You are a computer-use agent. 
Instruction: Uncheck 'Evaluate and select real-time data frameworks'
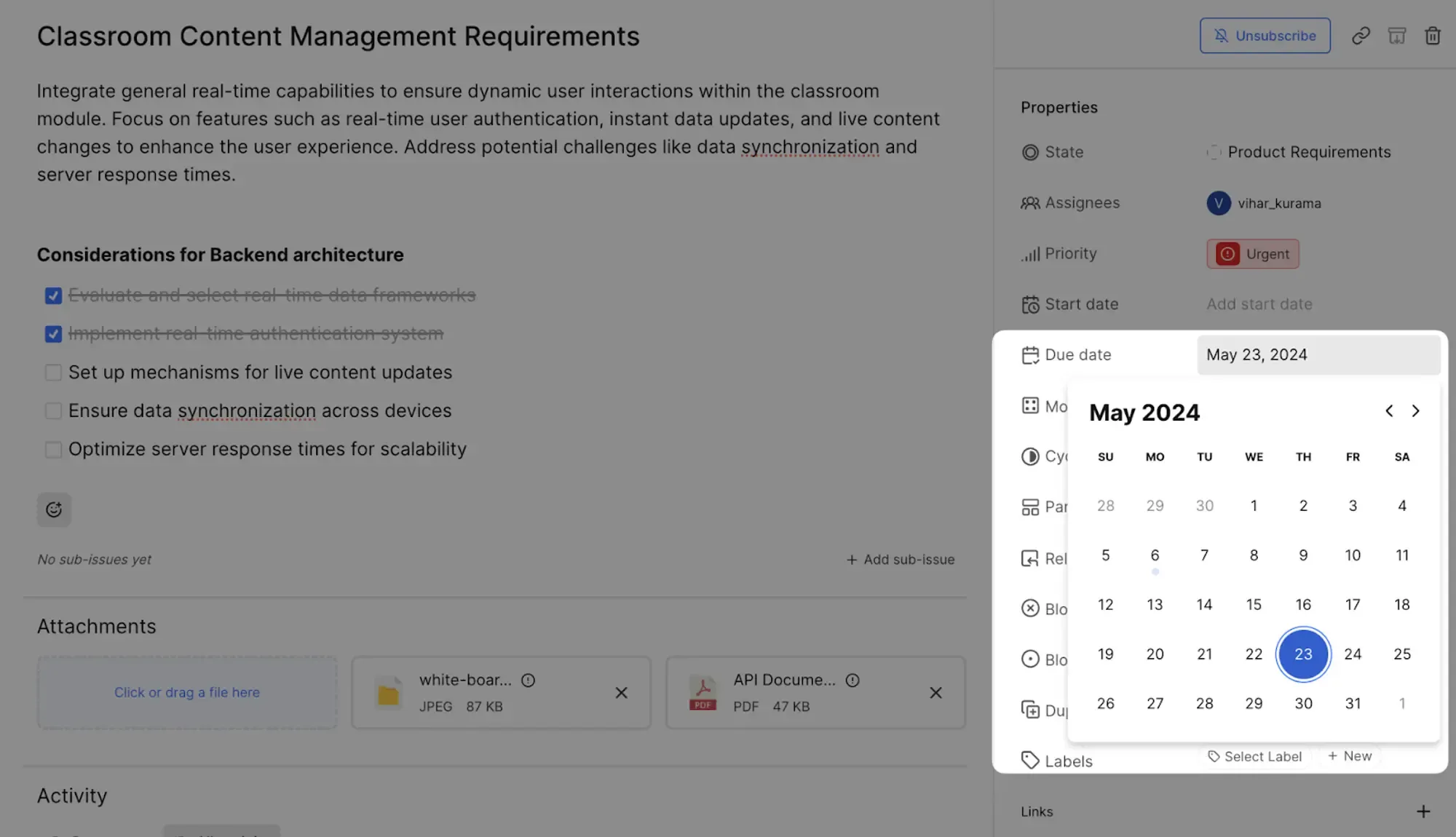53,295
